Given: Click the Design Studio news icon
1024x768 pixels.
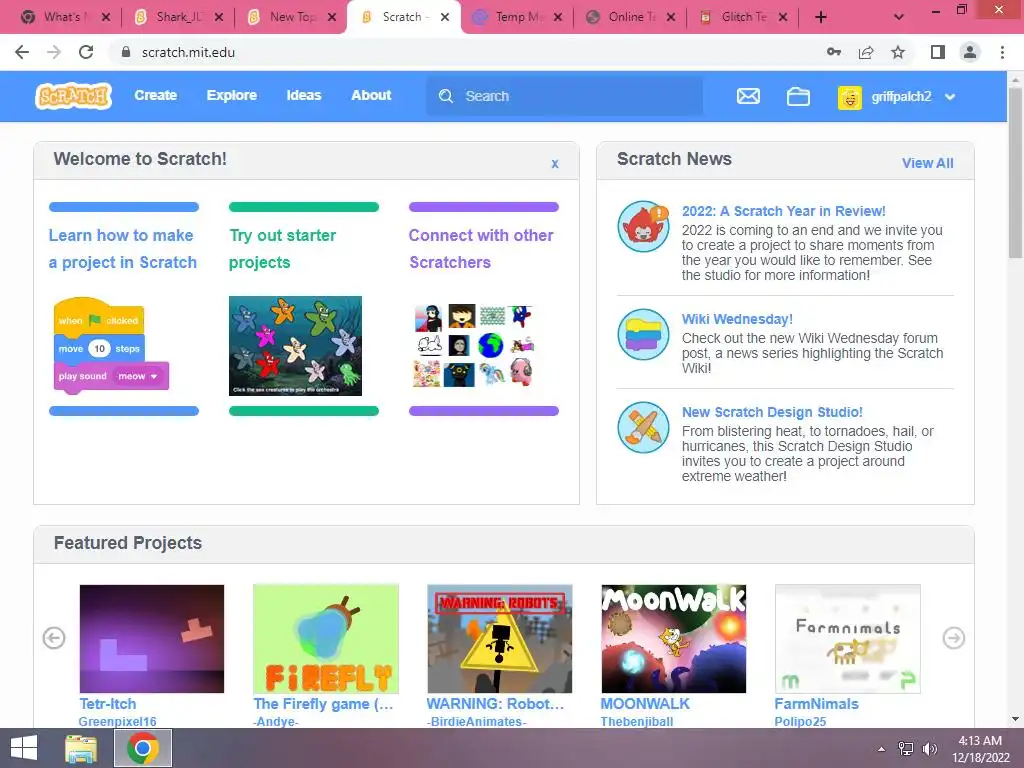Looking at the screenshot, I should pos(643,427).
